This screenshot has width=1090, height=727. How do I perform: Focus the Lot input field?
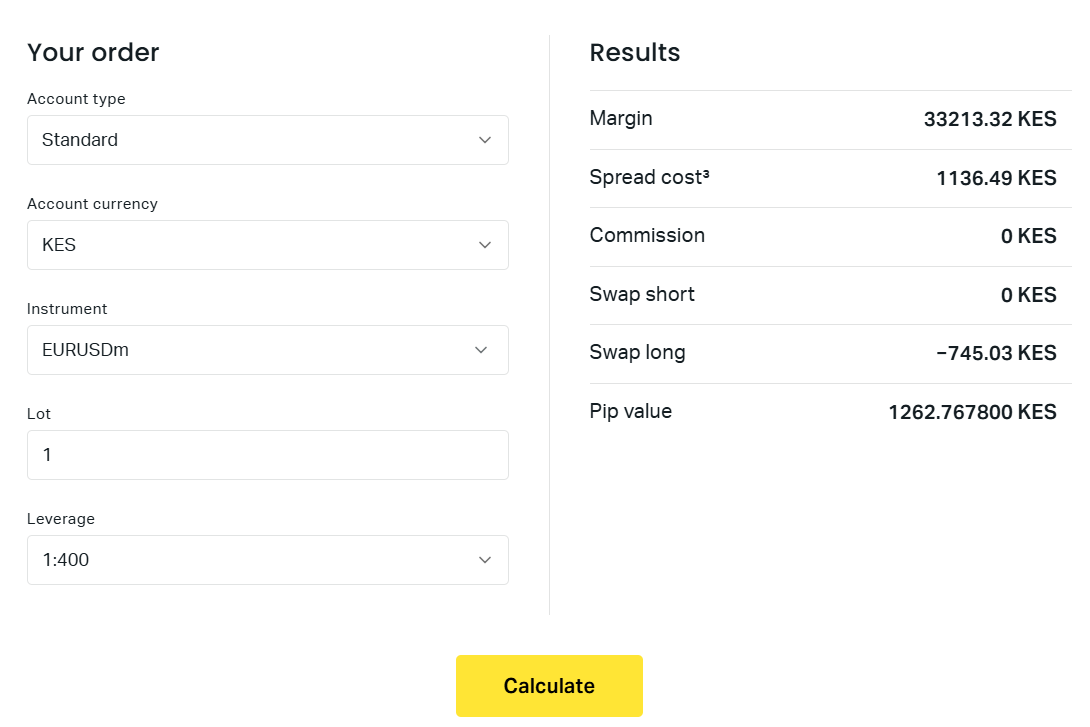coord(267,455)
